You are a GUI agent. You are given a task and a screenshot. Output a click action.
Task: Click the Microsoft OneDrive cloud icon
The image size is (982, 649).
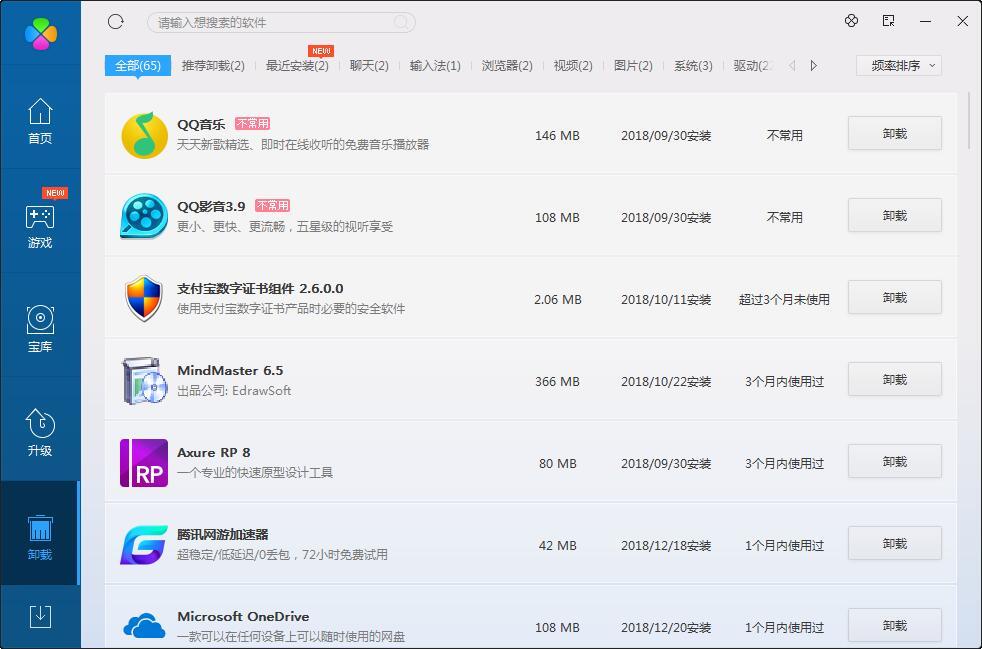(x=143, y=625)
